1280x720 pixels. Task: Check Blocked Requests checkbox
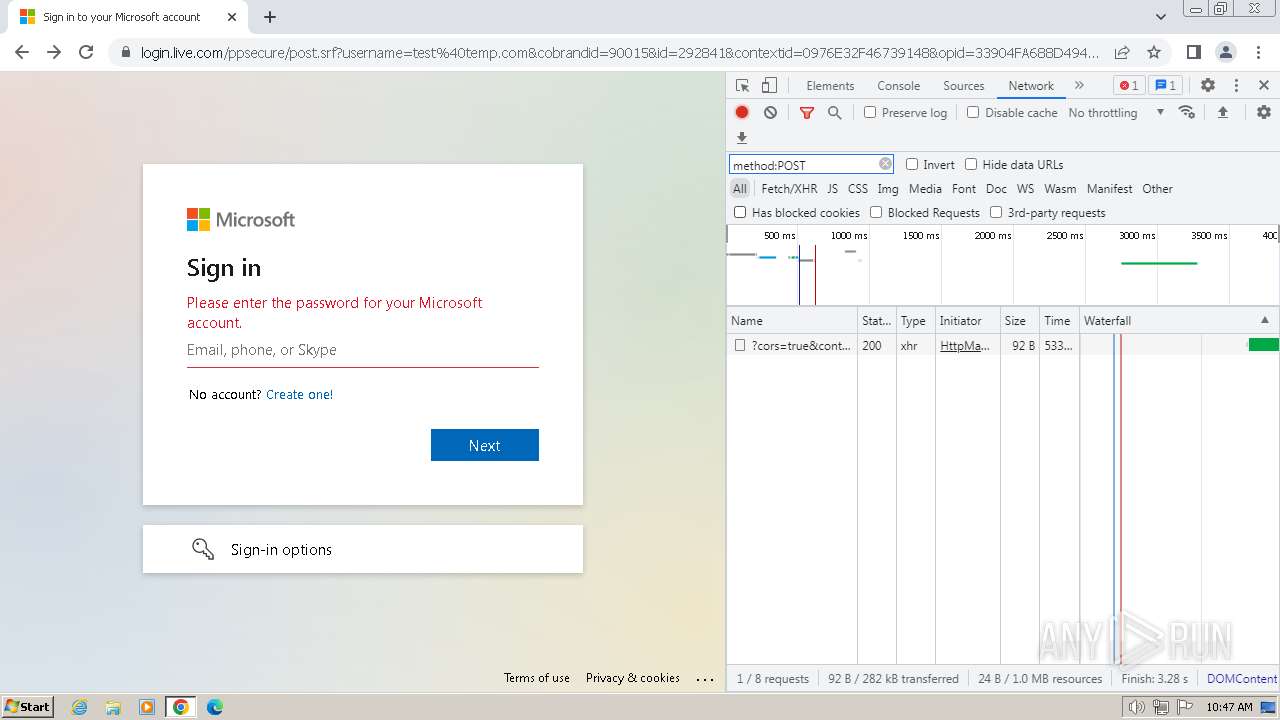coord(876,212)
